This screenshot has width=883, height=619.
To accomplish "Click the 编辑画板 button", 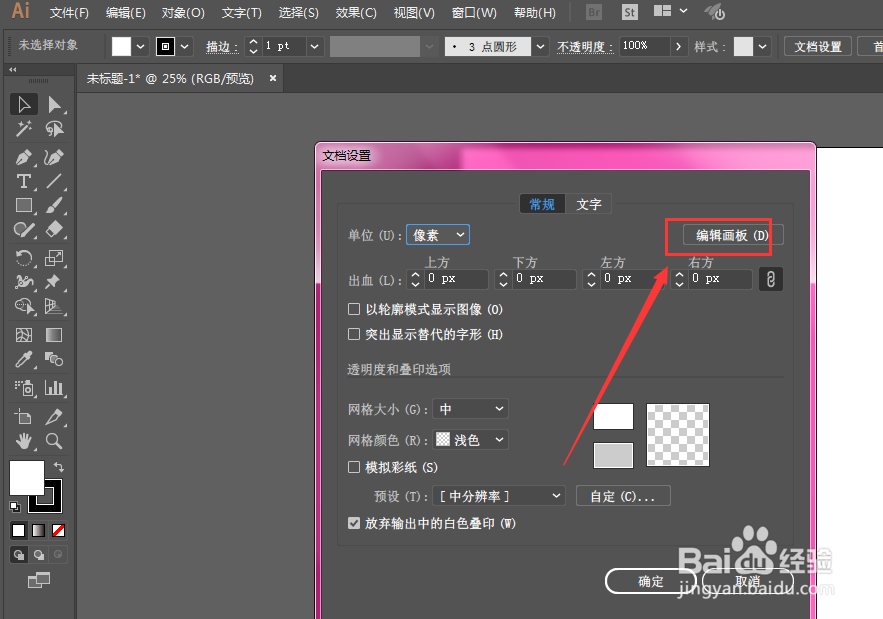I will [x=733, y=235].
